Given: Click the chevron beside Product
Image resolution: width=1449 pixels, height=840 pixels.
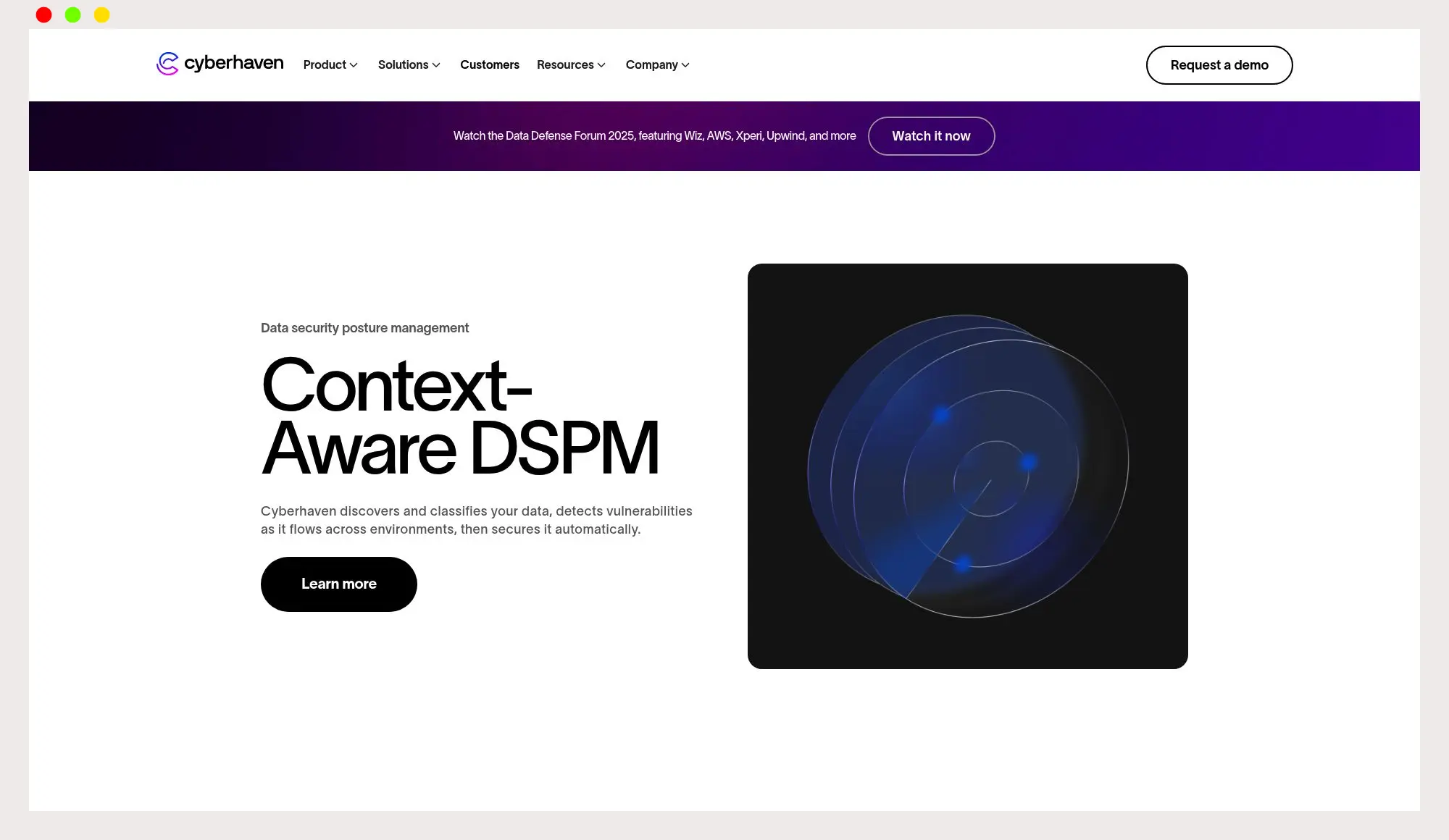Looking at the screenshot, I should coord(354,65).
